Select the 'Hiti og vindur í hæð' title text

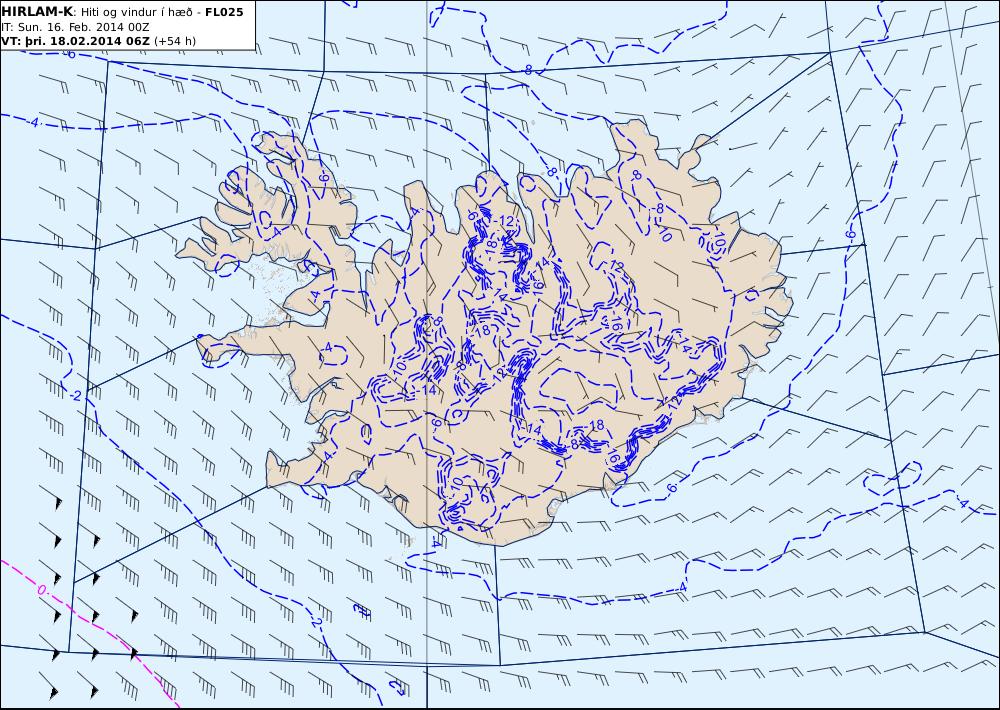click(x=139, y=12)
